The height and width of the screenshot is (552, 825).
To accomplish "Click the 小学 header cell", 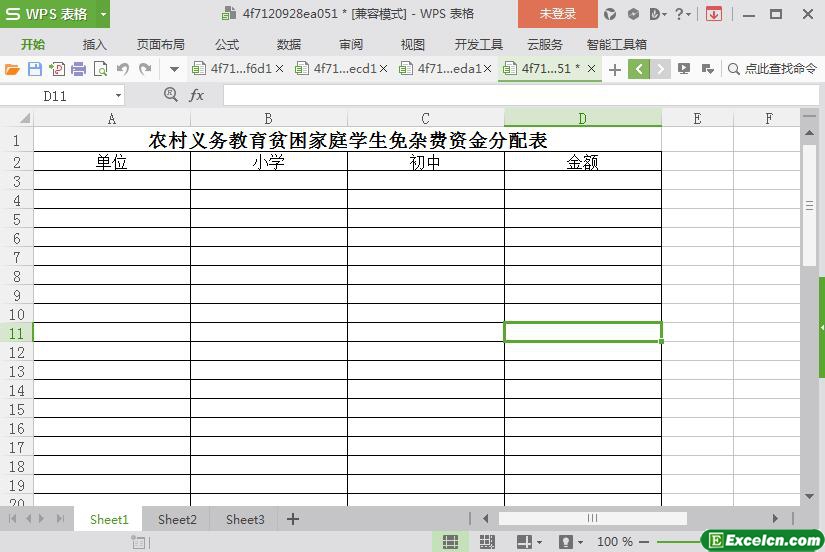I will click(268, 162).
